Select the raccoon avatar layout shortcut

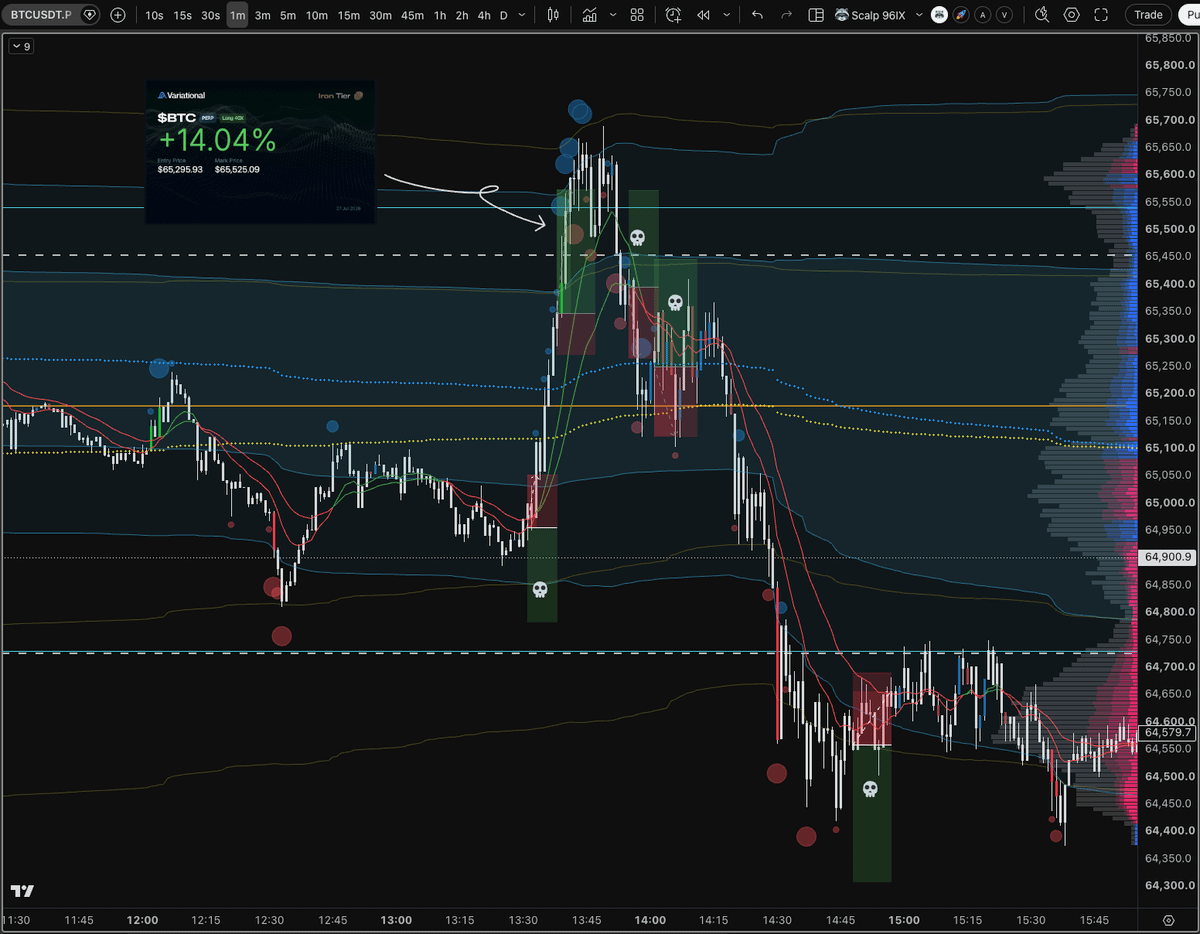point(939,15)
